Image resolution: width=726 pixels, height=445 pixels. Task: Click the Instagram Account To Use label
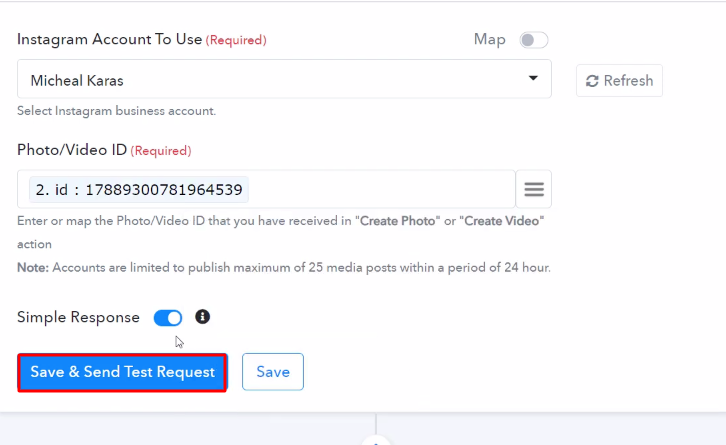tap(109, 39)
